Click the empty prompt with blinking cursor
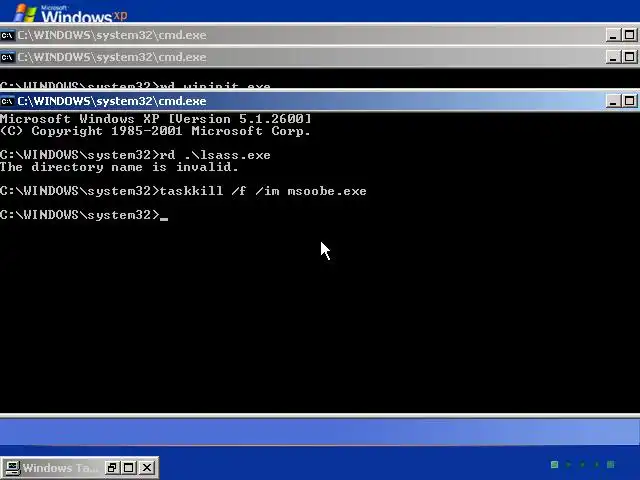The image size is (640, 480). tap(84, 215)
